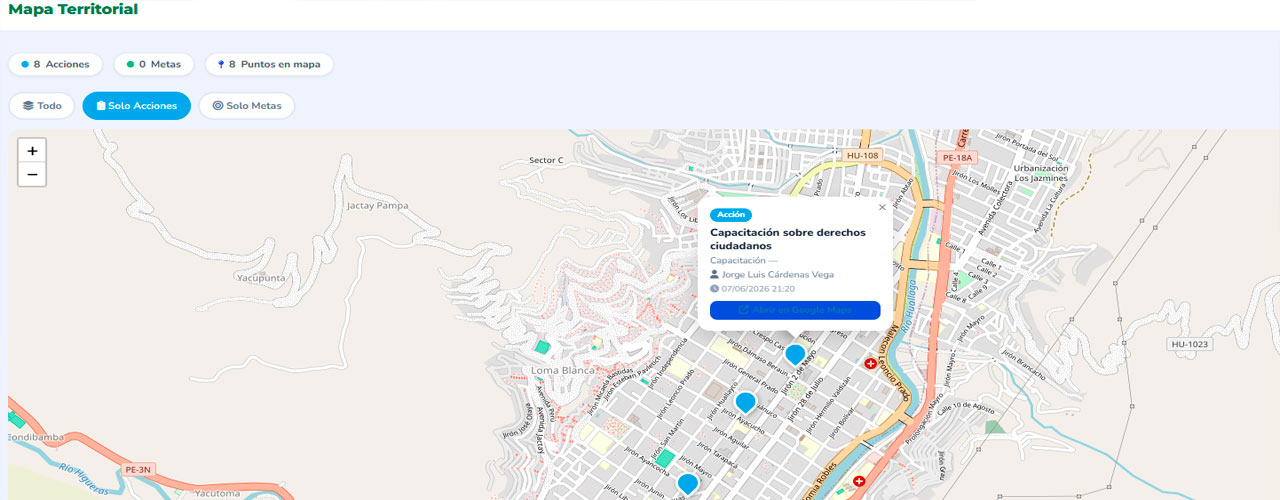
Task: Click the name Jorge Luis Cárdenas Vega
Action: tap(777, 274)
